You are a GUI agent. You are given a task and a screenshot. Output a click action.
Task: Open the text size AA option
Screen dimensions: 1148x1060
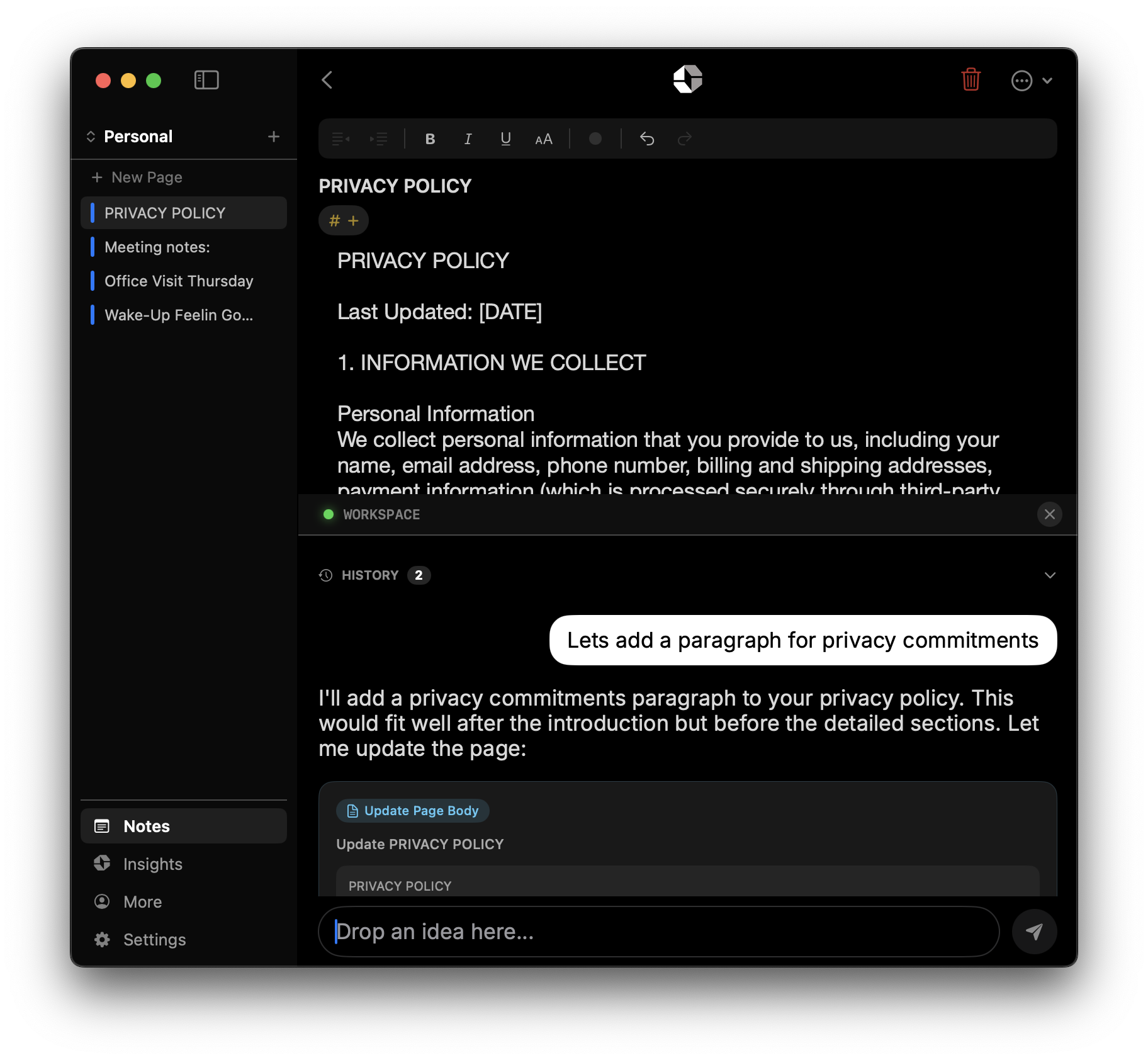[x=544, y=139]
